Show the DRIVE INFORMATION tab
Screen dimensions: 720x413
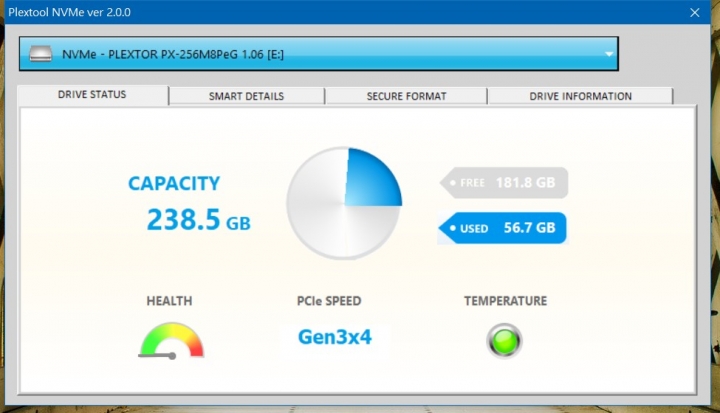(x=580, y=96)
